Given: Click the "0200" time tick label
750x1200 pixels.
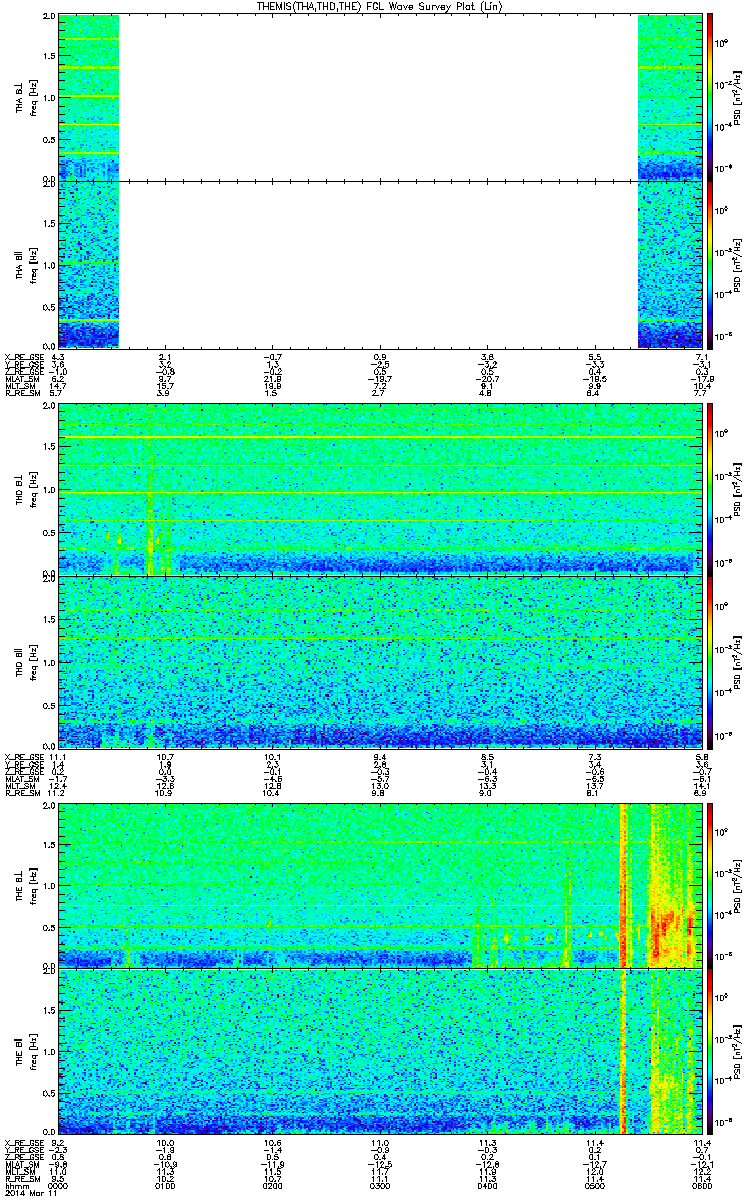Looking at the screenshot, I should [x=273, y=1186].
